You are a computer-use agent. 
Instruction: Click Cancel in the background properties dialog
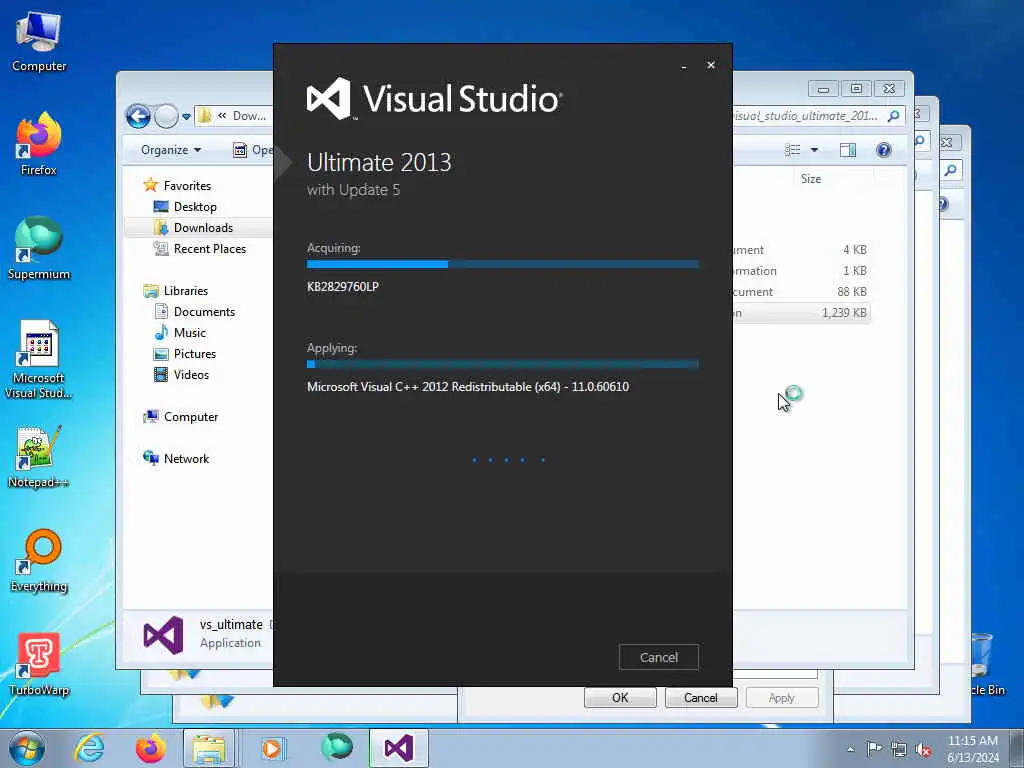coord(701,697)
